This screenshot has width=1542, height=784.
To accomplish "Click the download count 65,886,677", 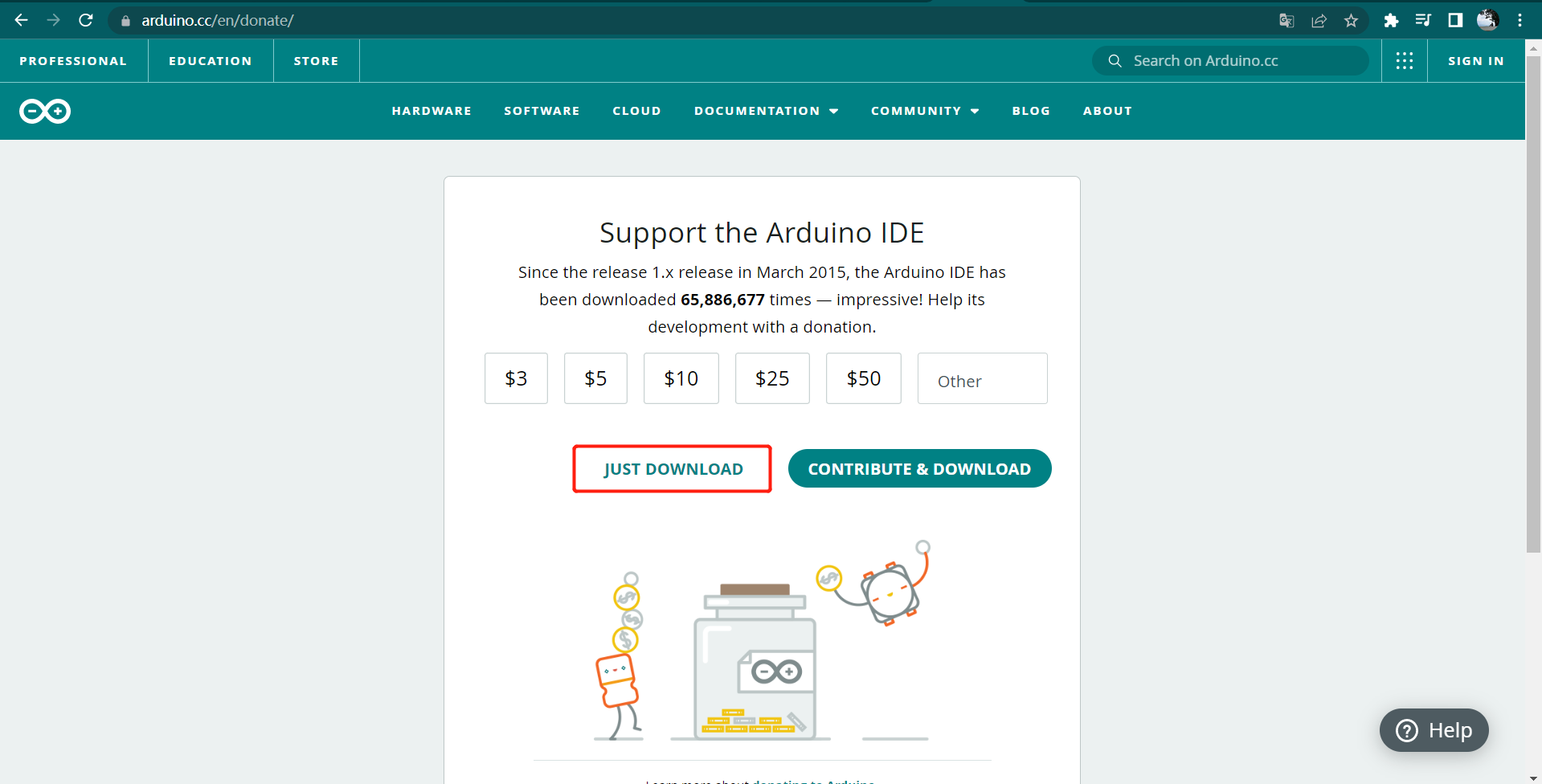I will click(722, 300).
